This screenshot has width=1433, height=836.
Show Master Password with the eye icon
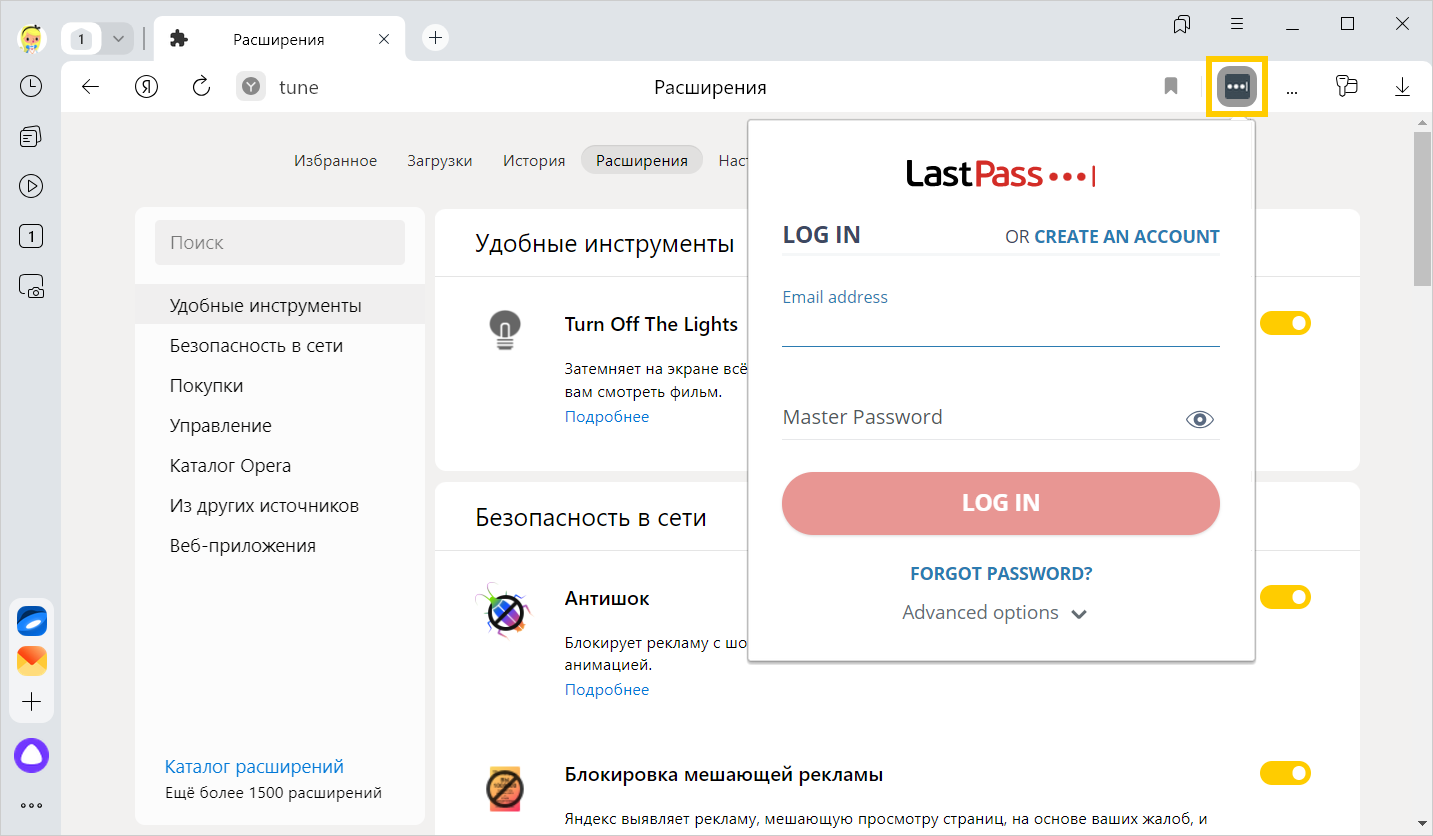coord(1199,419)
